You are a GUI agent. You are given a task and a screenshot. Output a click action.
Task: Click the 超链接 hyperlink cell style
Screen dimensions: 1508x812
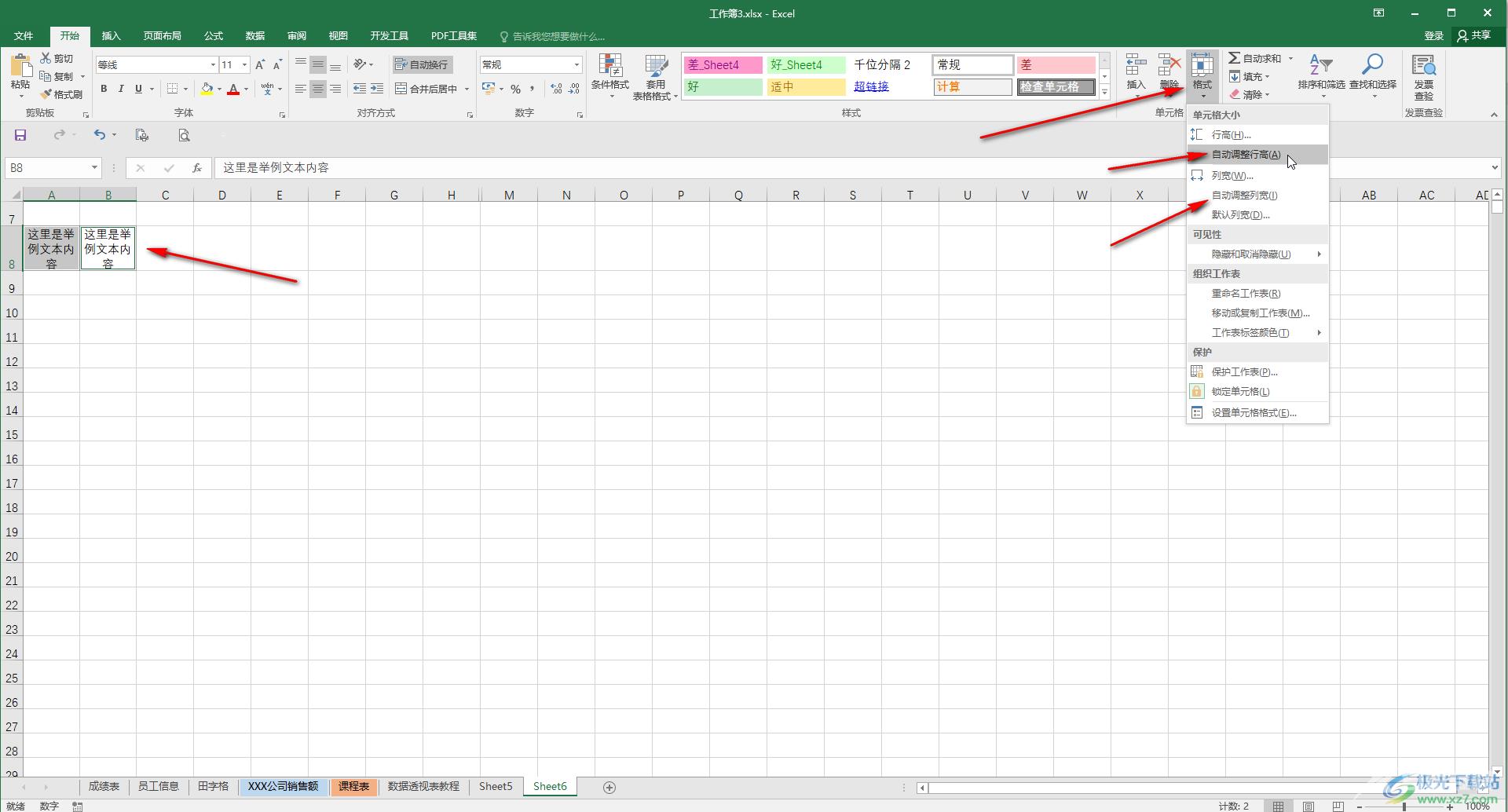[x=871, y=86]
